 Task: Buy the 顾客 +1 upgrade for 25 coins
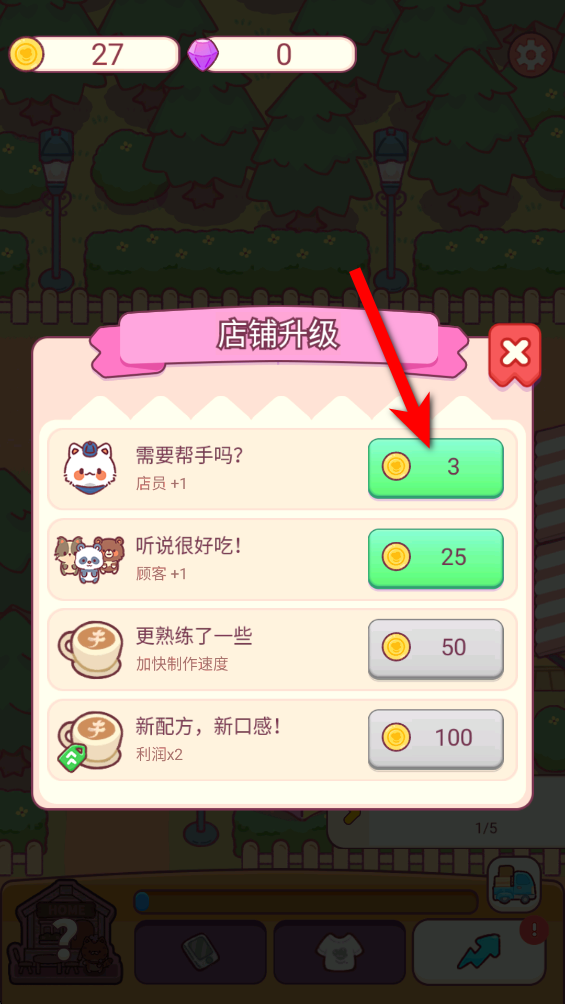tap(436, 558)
